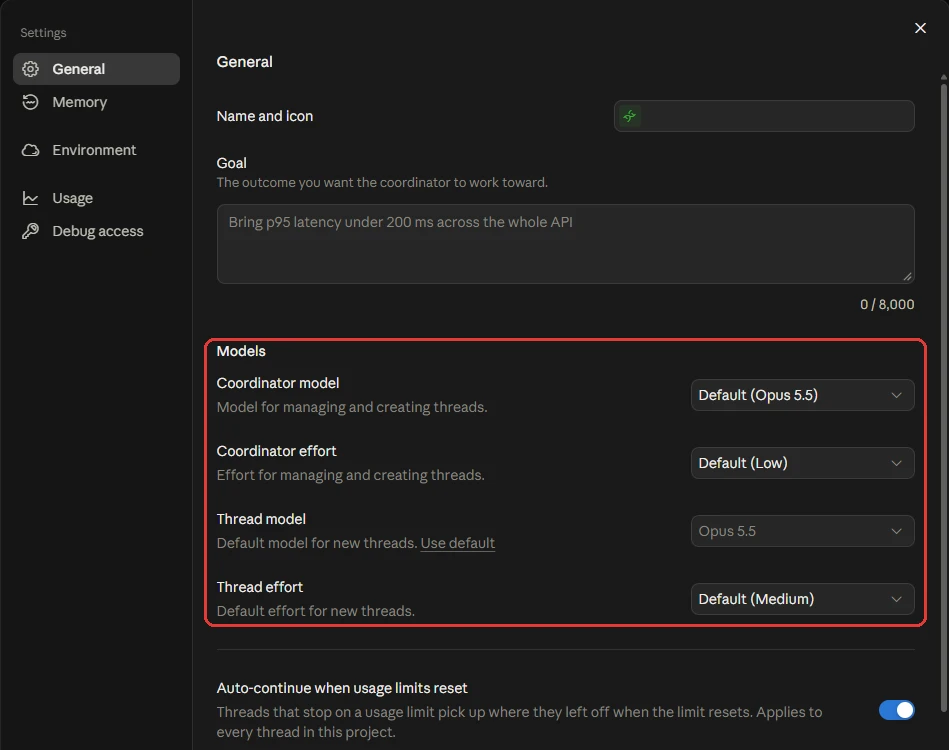Open the Coordinator model dropdown
Screen dimensions: 949x750
pyautogui.click(x=803, y=395)
